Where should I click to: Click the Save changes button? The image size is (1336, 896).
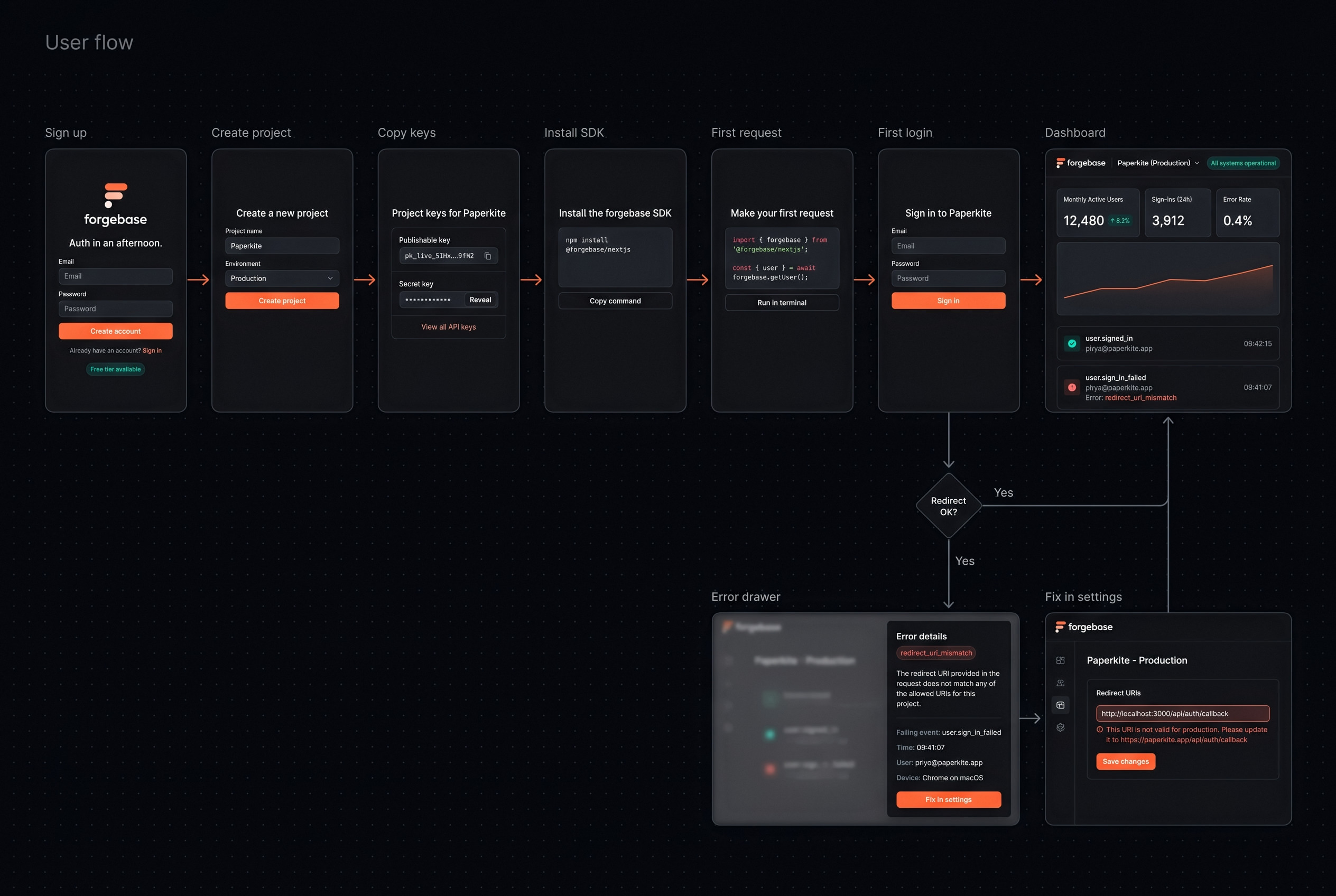pyautogui.click(x=1126, y=761)
